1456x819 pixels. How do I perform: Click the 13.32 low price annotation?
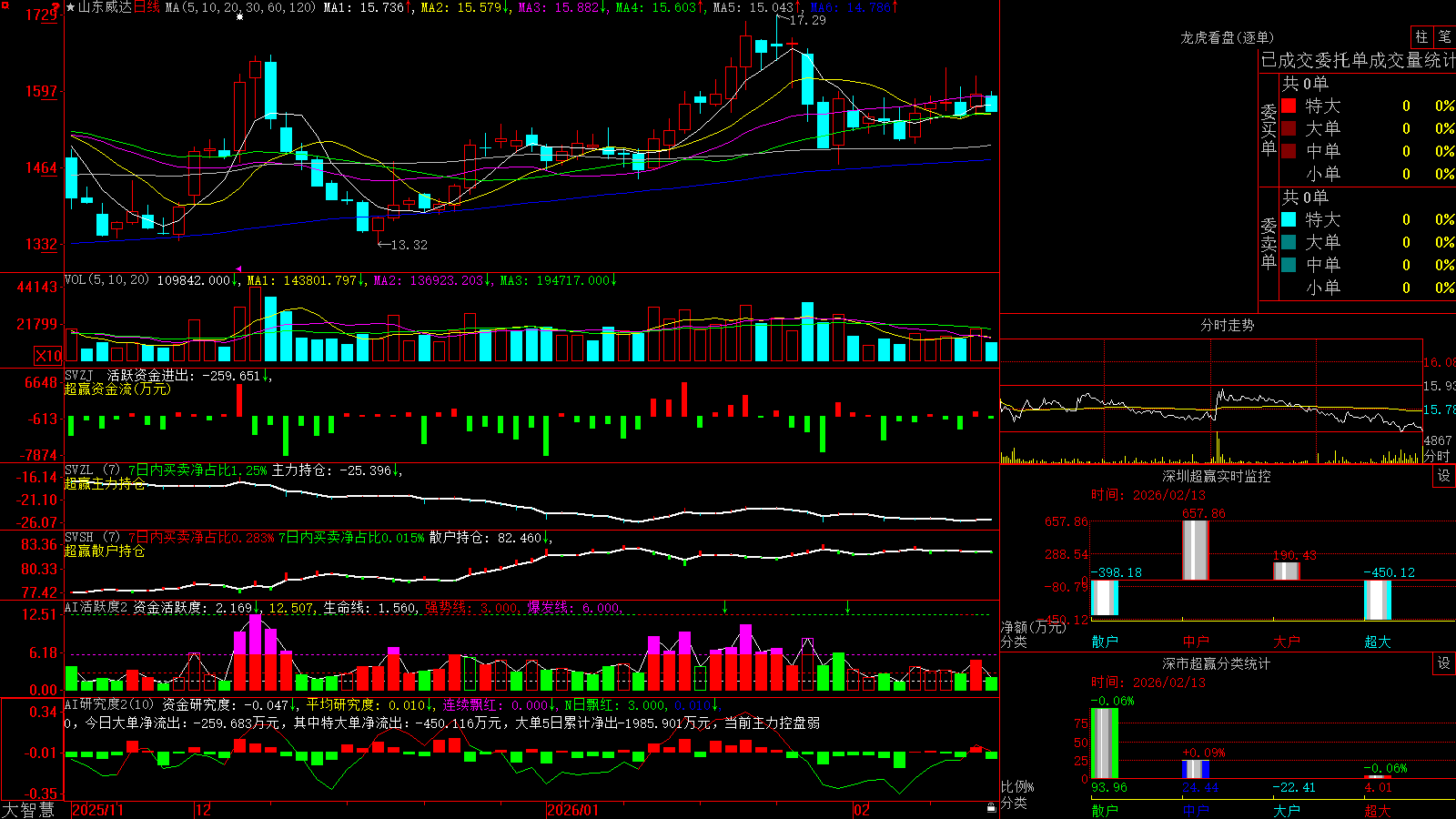click(409, 245)
